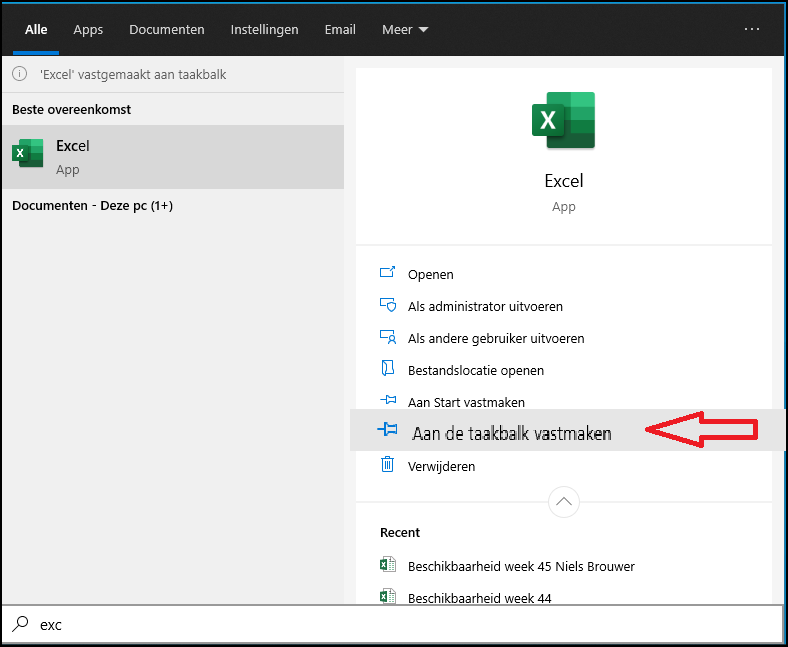788x647 pixels.
Task: Choose Als andere gebruiker uitvoeren
Action: 496,338
